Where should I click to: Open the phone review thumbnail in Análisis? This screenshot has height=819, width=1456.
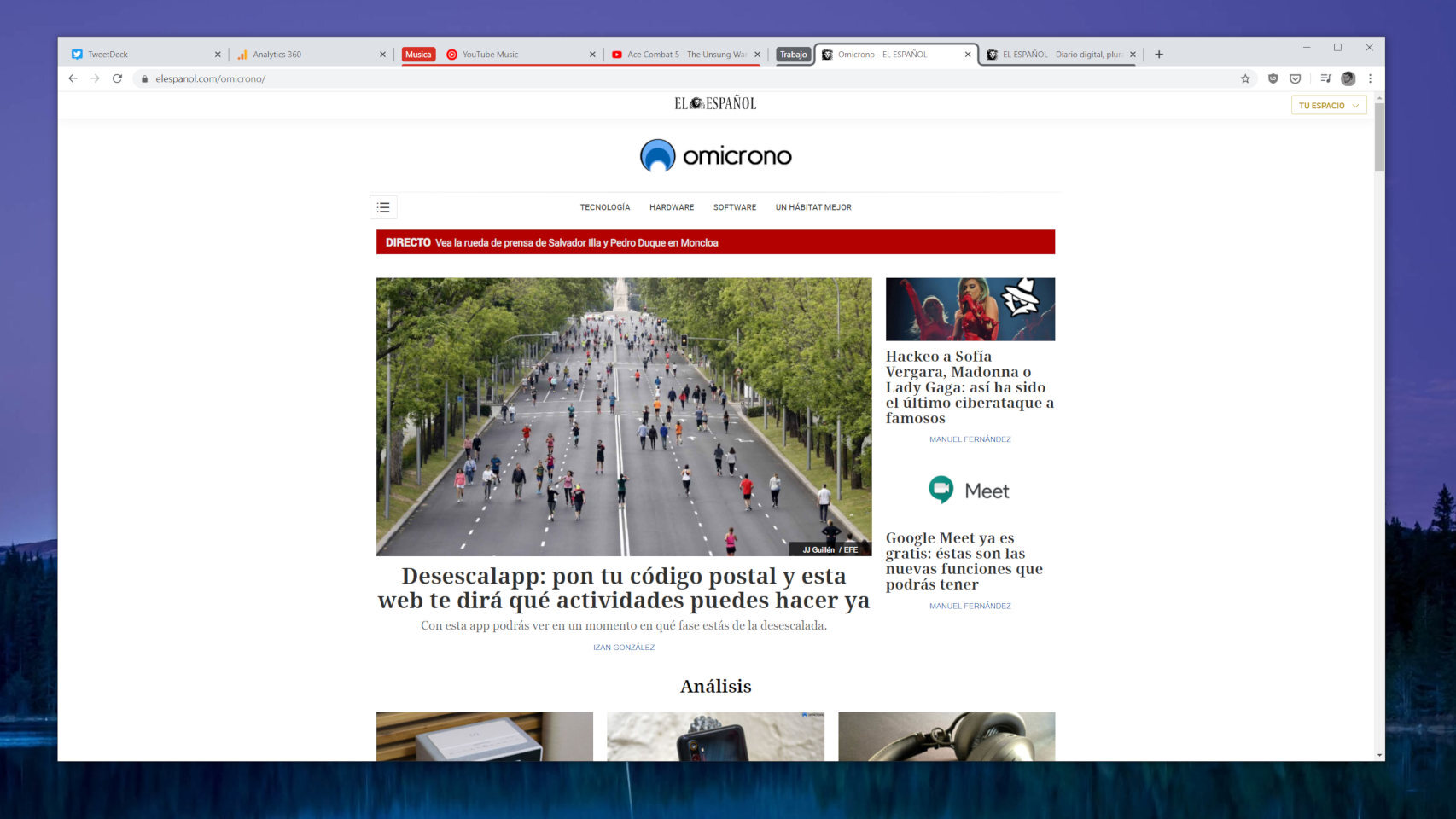(x=715, y=736)
